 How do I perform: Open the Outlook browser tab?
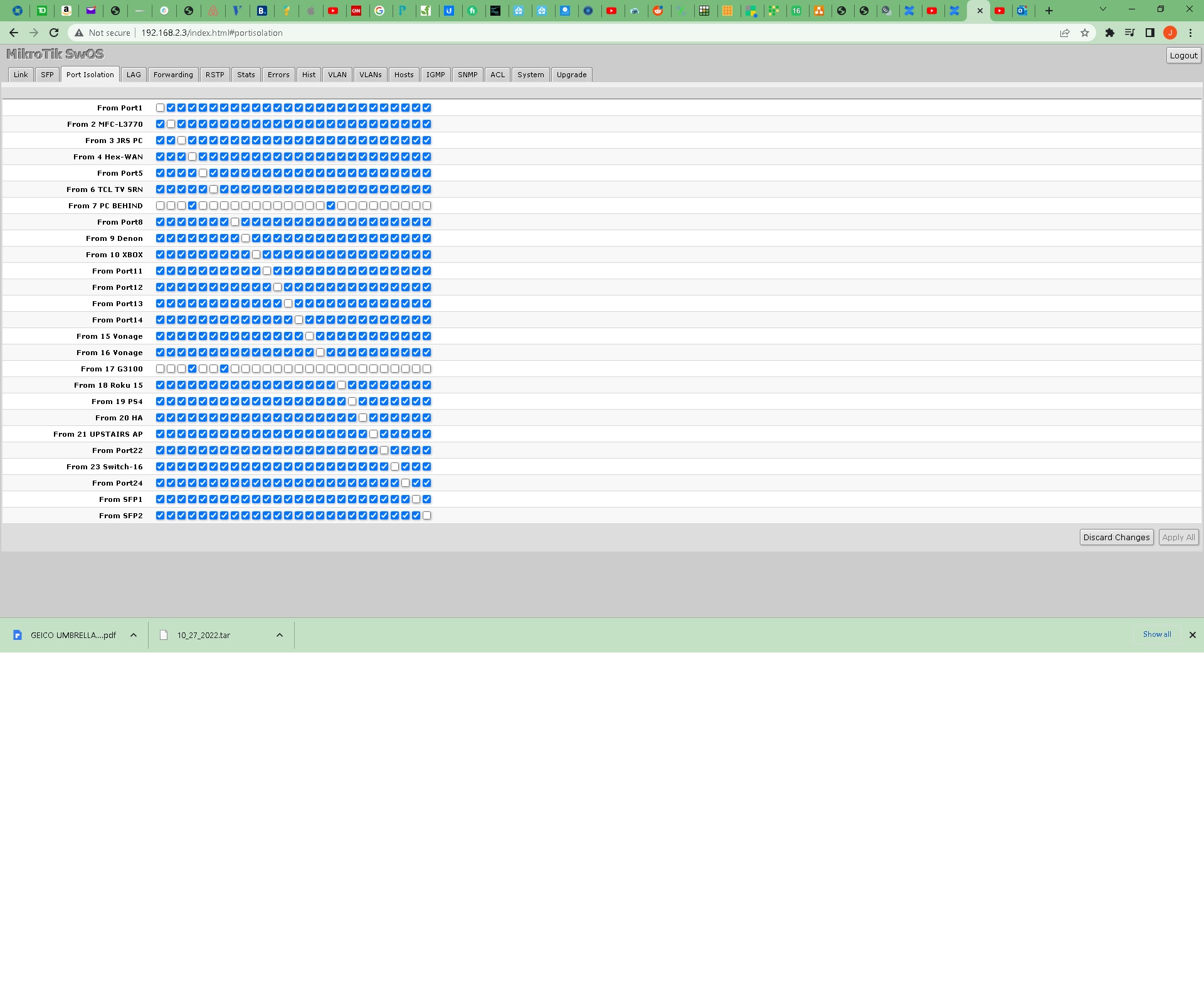coord(1022,10)
